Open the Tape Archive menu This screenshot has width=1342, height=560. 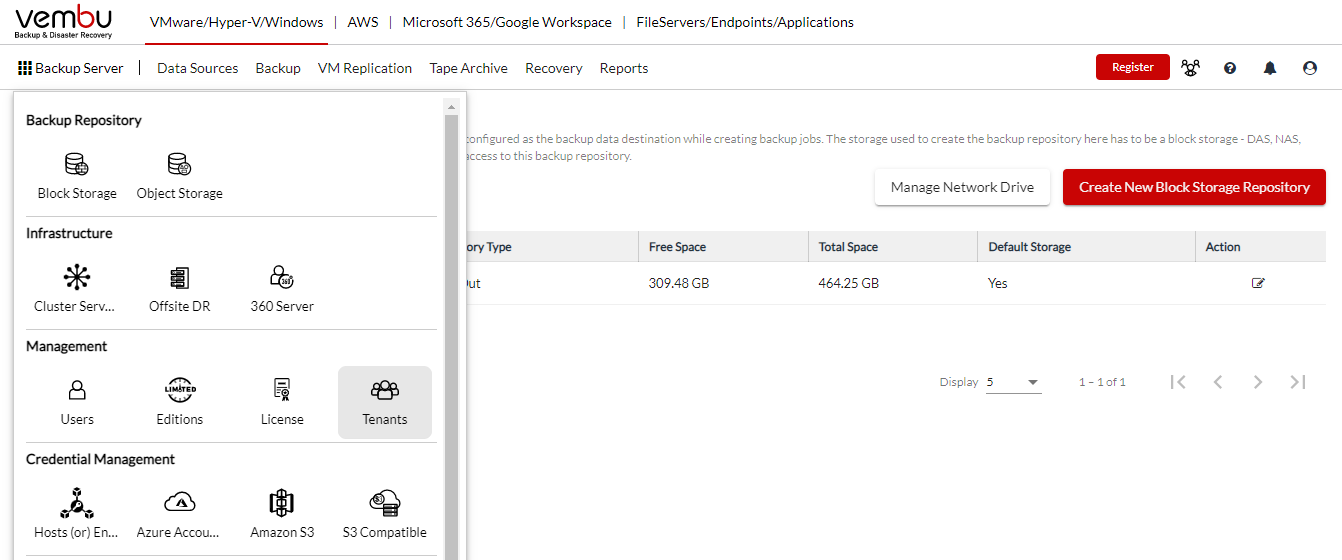[469, 68]
